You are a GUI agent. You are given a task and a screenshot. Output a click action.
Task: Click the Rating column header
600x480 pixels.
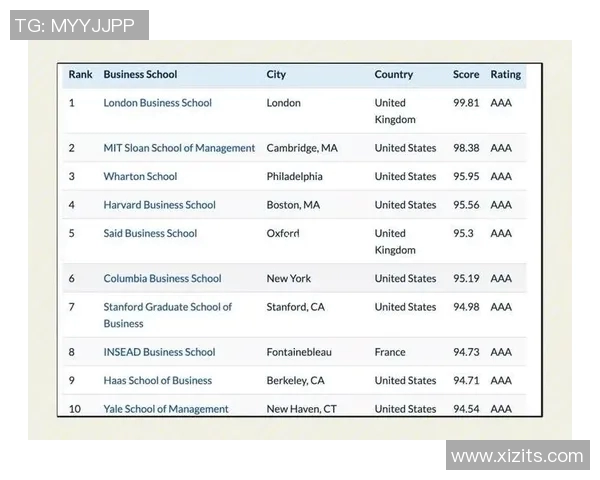point(505,74)
